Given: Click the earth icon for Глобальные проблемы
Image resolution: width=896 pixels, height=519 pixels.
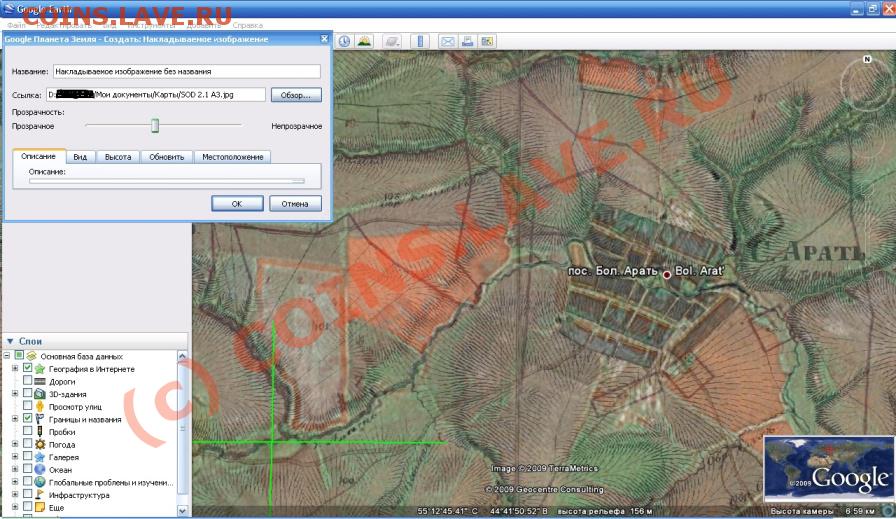Looking at the screenshot, I should point(39,482).
